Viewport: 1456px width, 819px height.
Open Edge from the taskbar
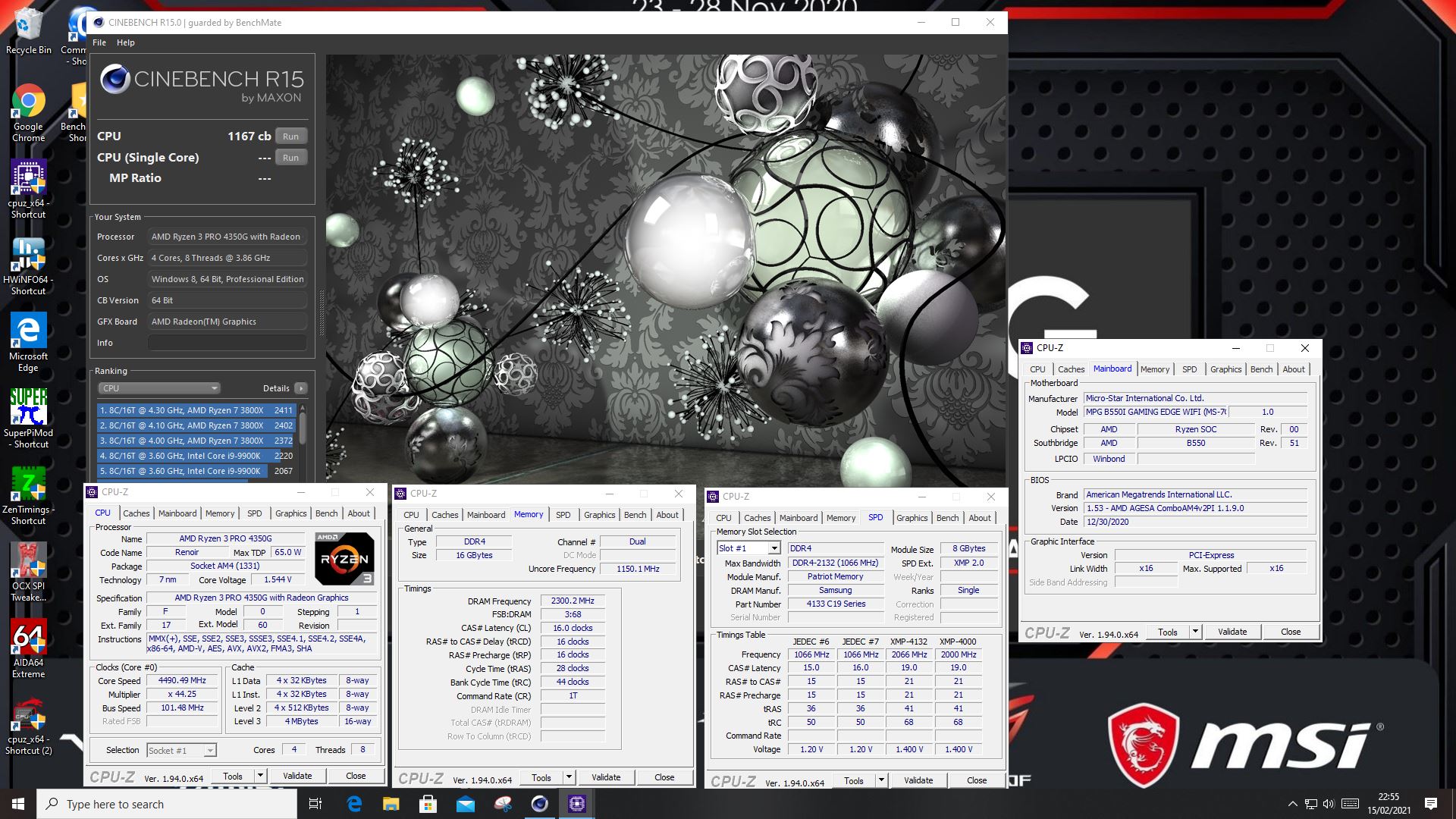coord(354,804)
